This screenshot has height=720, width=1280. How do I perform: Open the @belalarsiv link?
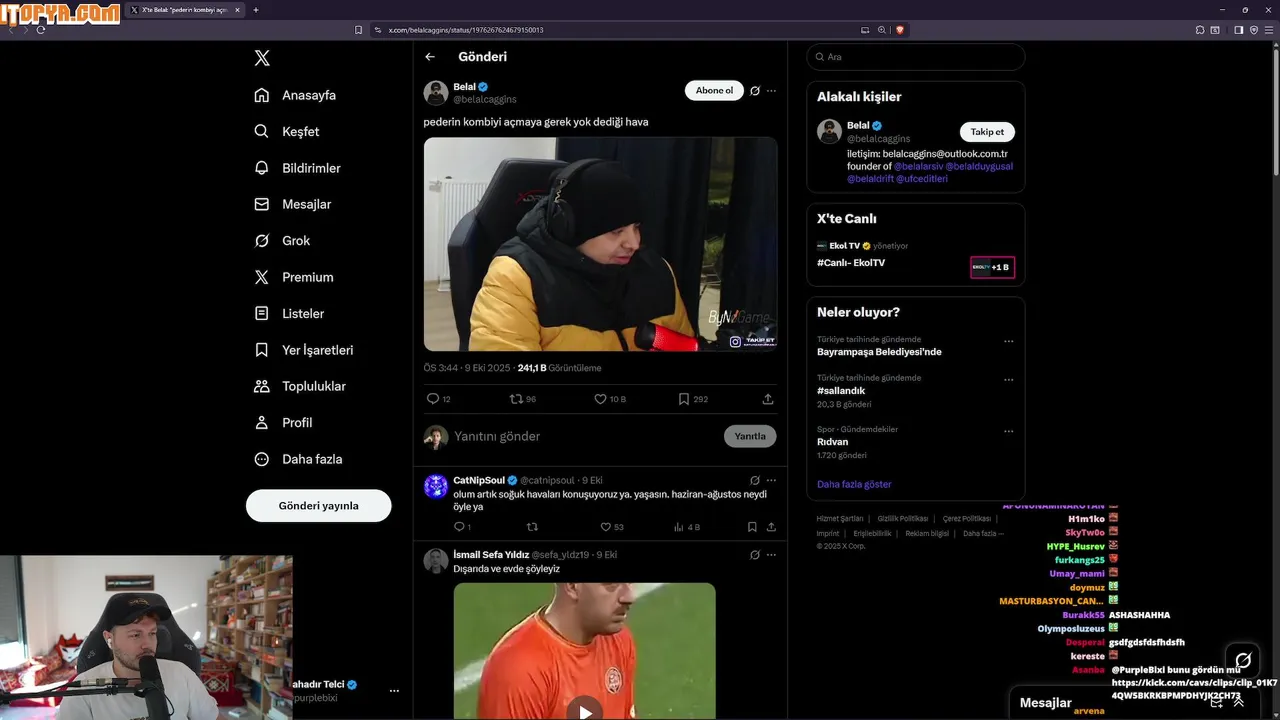pos(917,166)
